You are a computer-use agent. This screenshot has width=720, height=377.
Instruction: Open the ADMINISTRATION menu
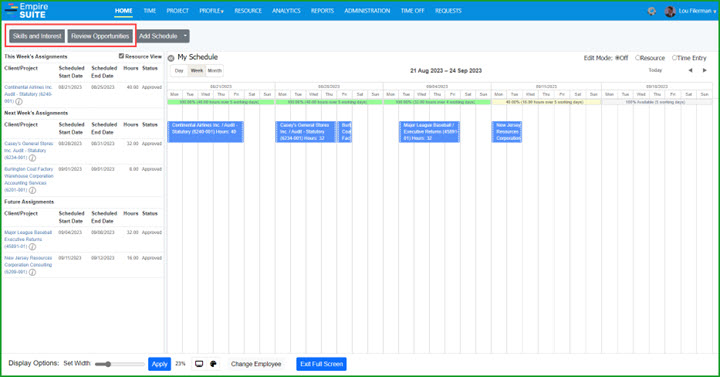367,11
